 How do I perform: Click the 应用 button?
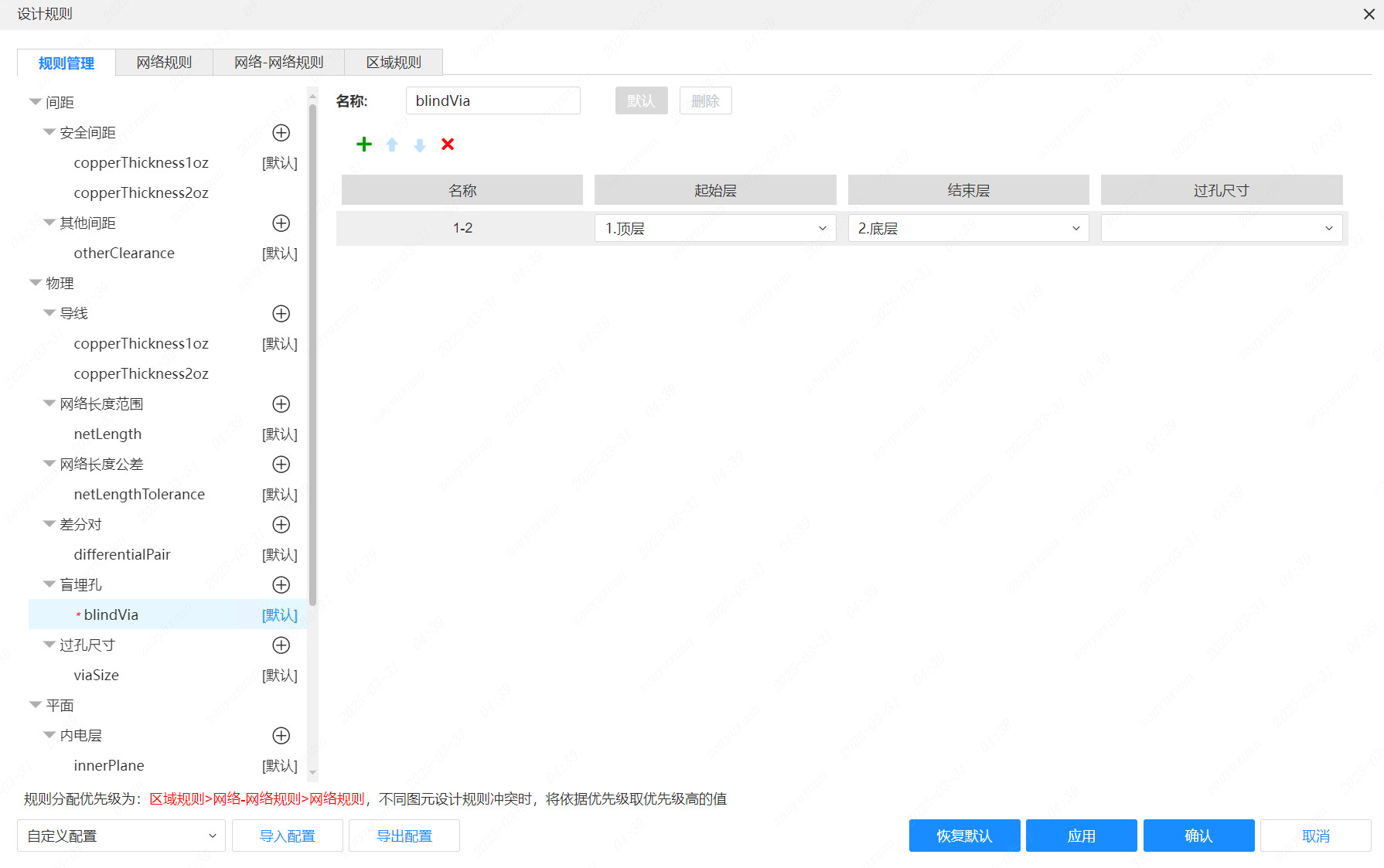click(1081, 836)
